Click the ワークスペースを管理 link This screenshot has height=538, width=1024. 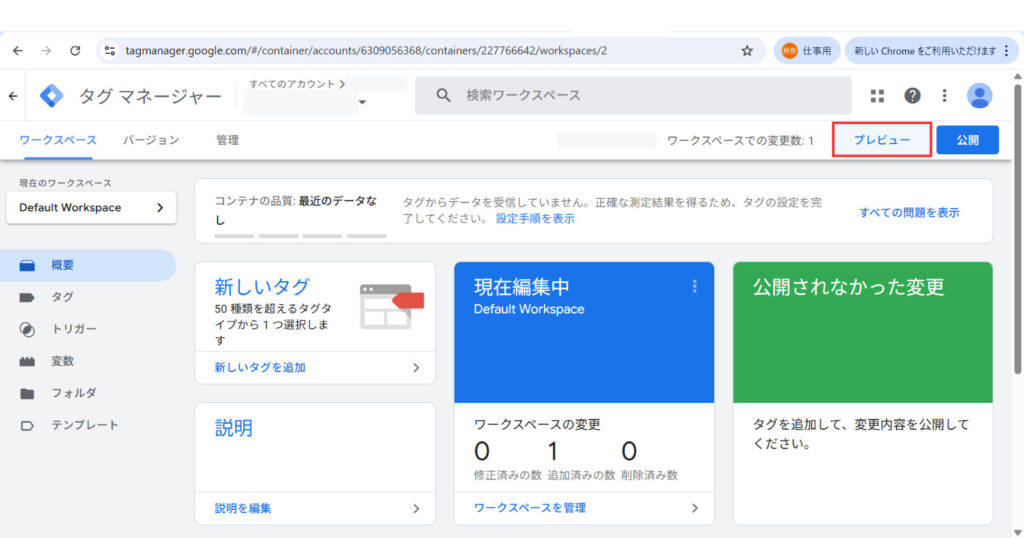pos(530,507)
